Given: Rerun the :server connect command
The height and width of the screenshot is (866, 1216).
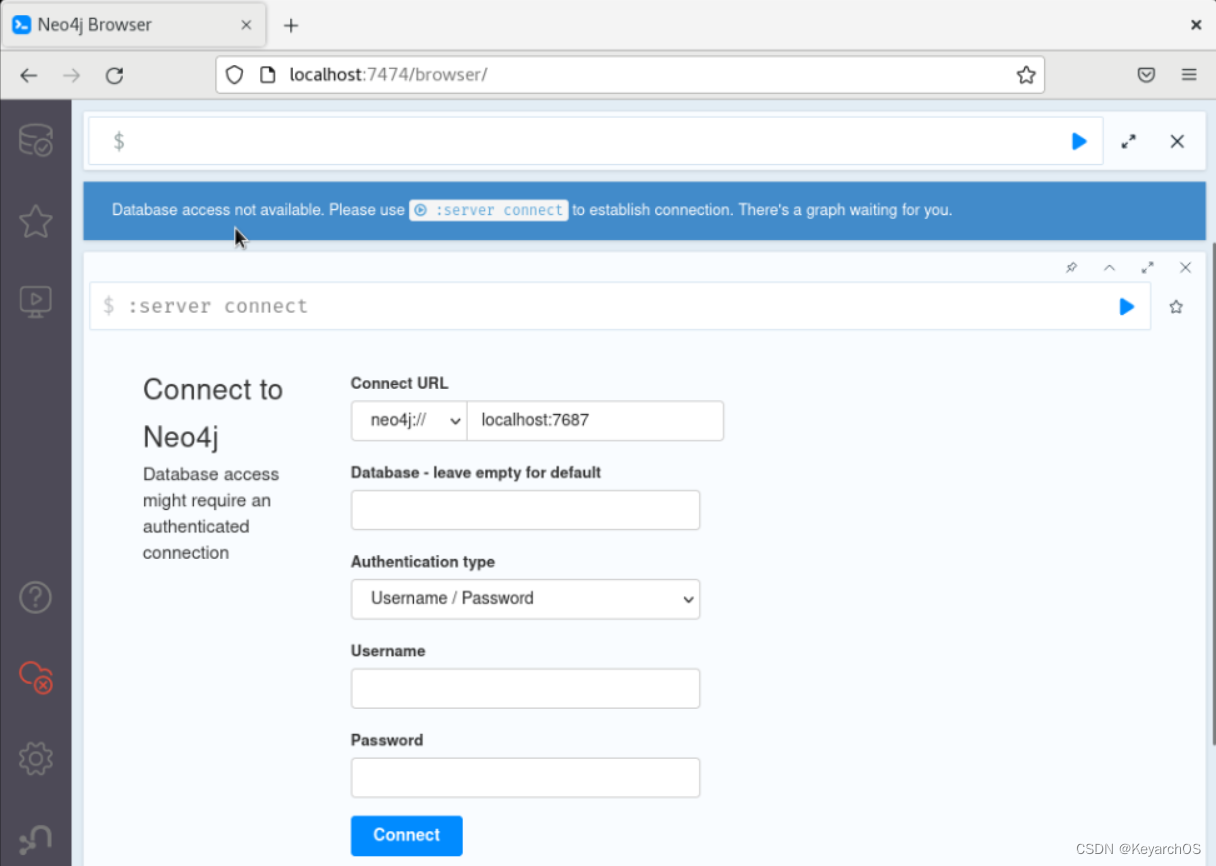Looking at the screenshot, I should 1127,307.
